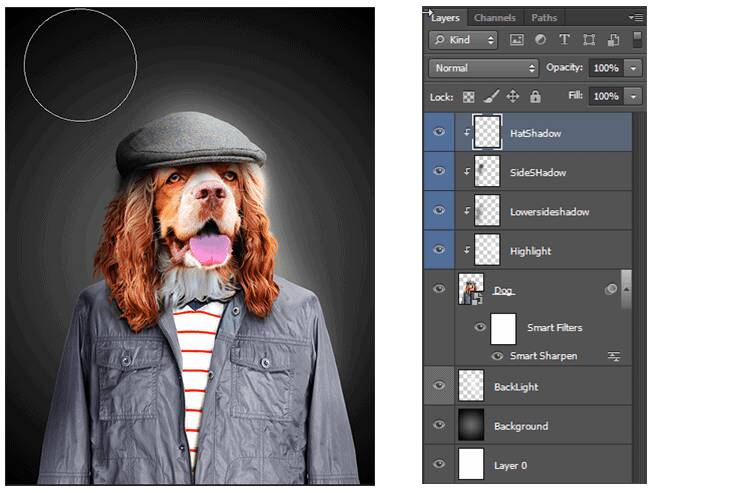This screenshot has height=493, width=740.
Task: Lock all padlock icon
Action: click(535, 97)
